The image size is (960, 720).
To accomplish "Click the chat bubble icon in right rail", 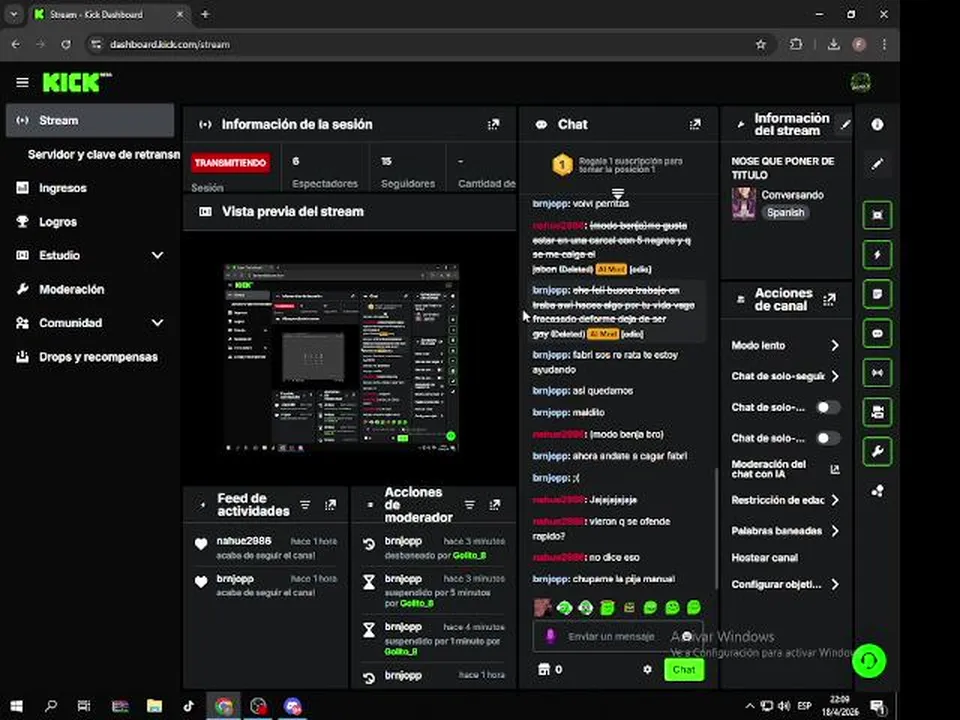I will (x=877, y=334).
